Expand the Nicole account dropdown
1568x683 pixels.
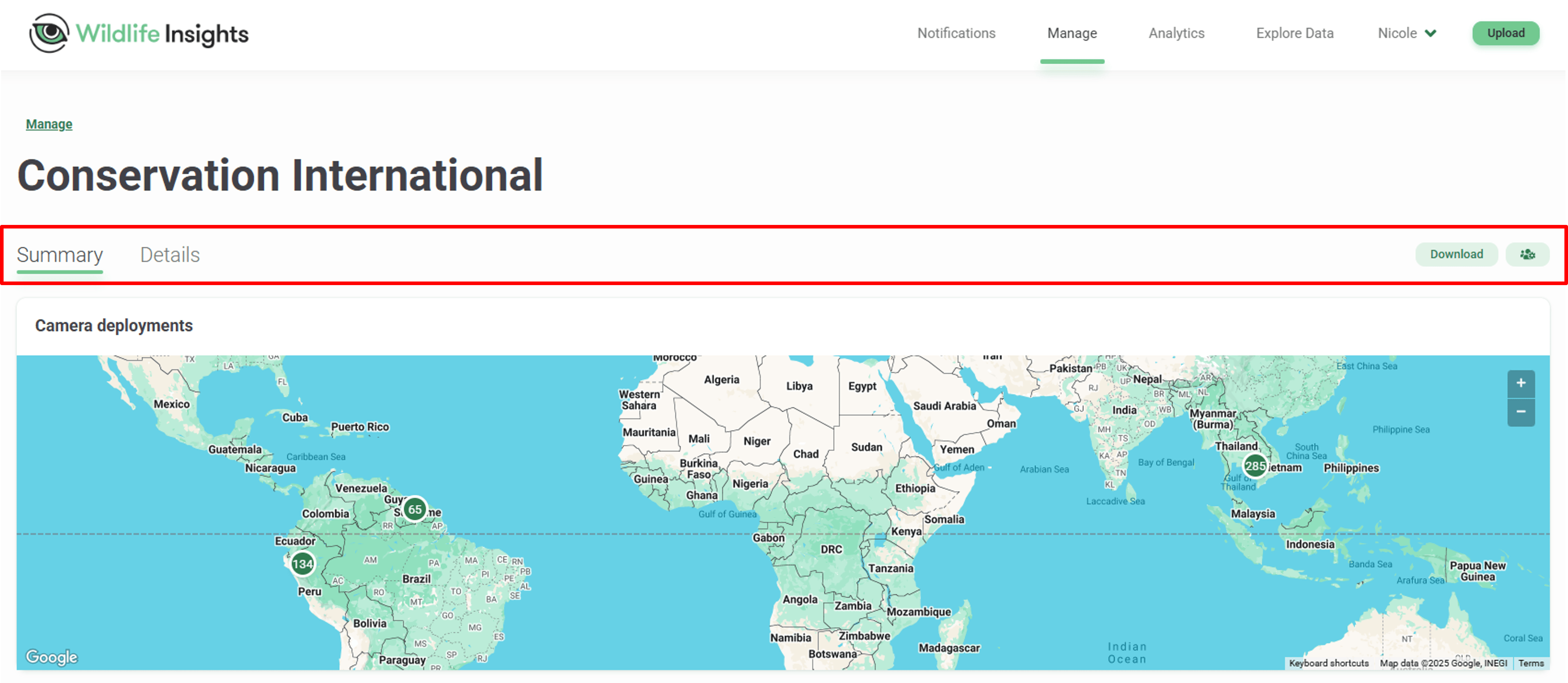[x=1407, y=33]
